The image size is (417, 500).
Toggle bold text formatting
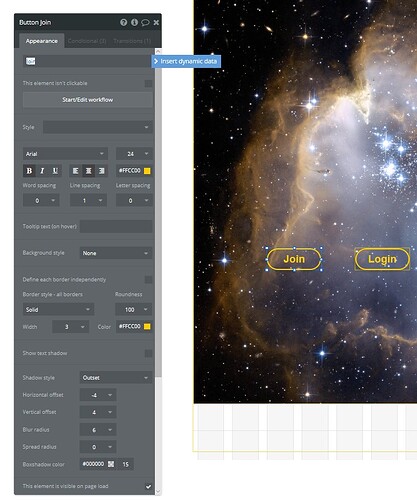pos(29,171)
